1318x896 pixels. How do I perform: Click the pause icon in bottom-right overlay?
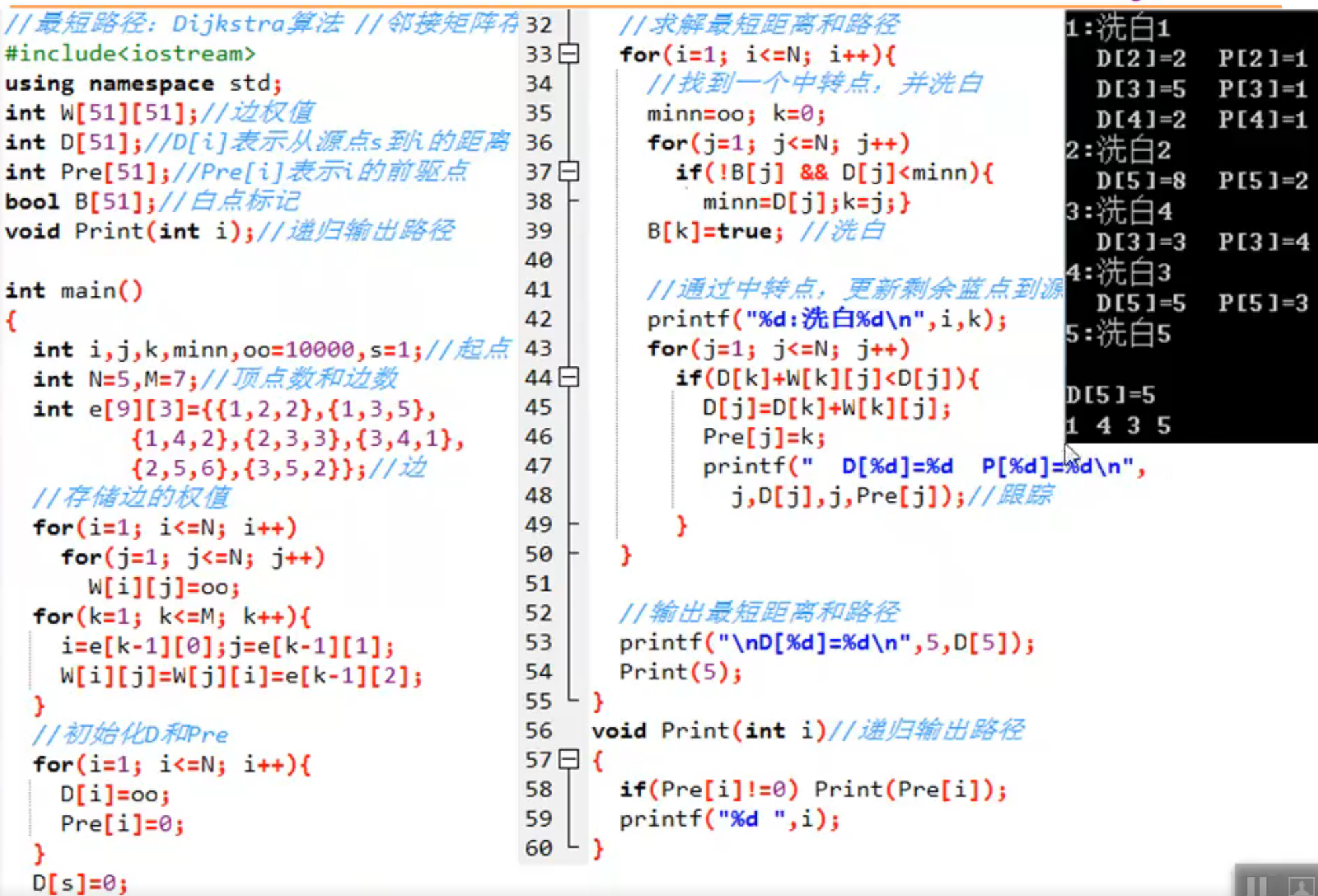(x=1256, y=885)
